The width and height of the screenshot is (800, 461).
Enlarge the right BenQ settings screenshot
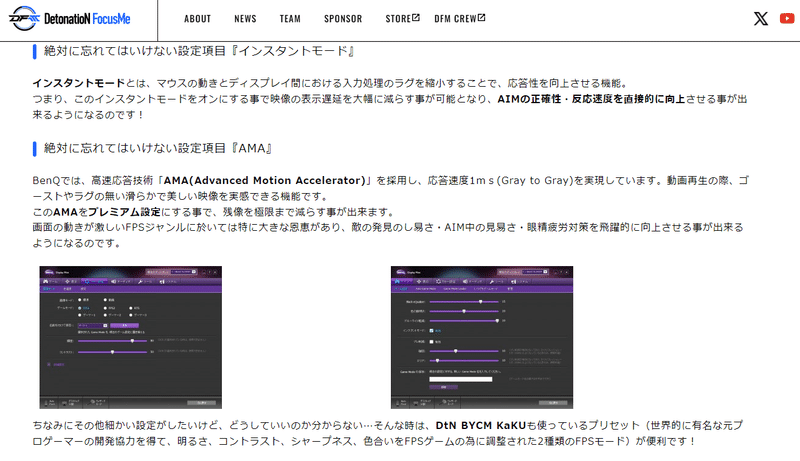click(482, 337)
